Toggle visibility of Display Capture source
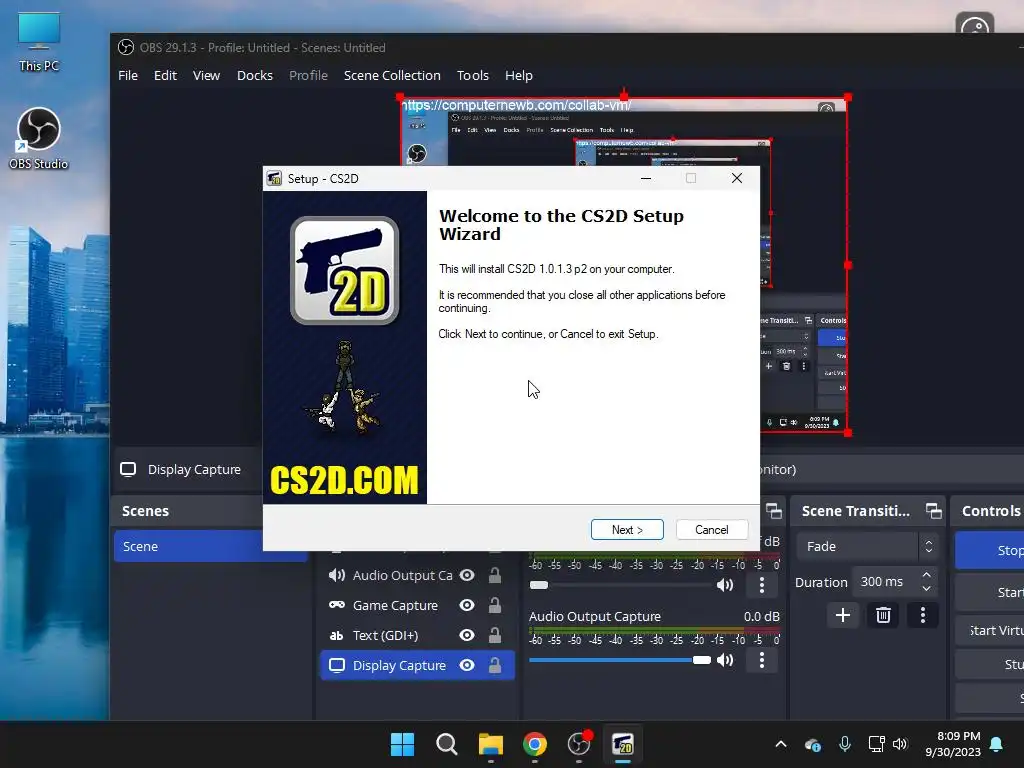The width and height of the screenshot is (1024, 768). tap(467, 665)
